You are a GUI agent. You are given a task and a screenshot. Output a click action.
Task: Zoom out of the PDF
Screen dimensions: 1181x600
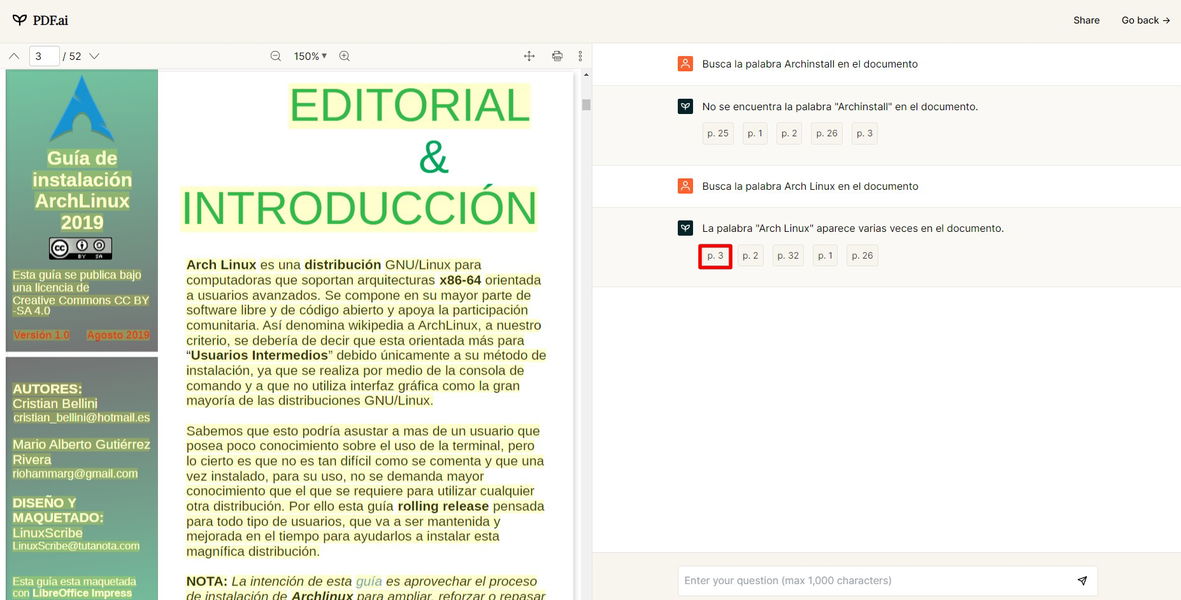[276, 56]
